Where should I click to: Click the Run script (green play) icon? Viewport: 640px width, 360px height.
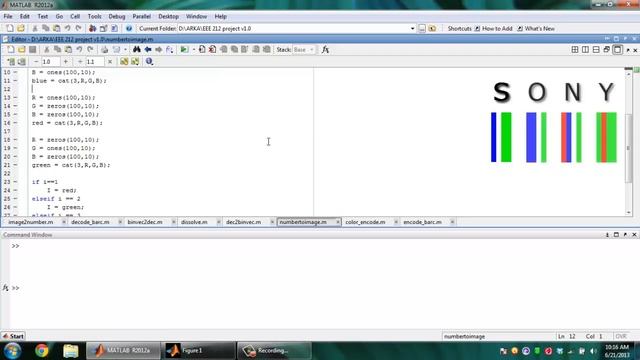(184, 49)
